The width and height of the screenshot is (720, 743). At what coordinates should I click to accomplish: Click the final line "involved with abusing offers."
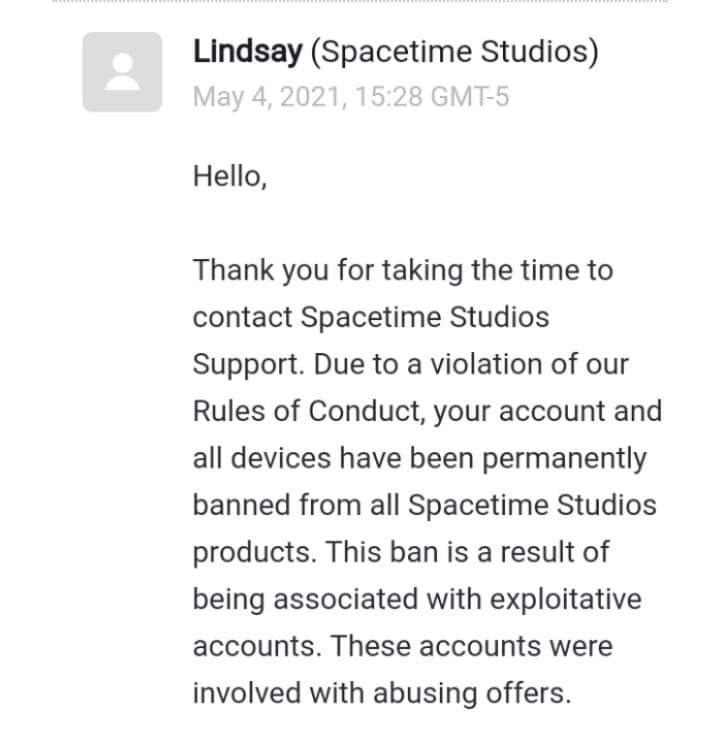tap(382, 693)
